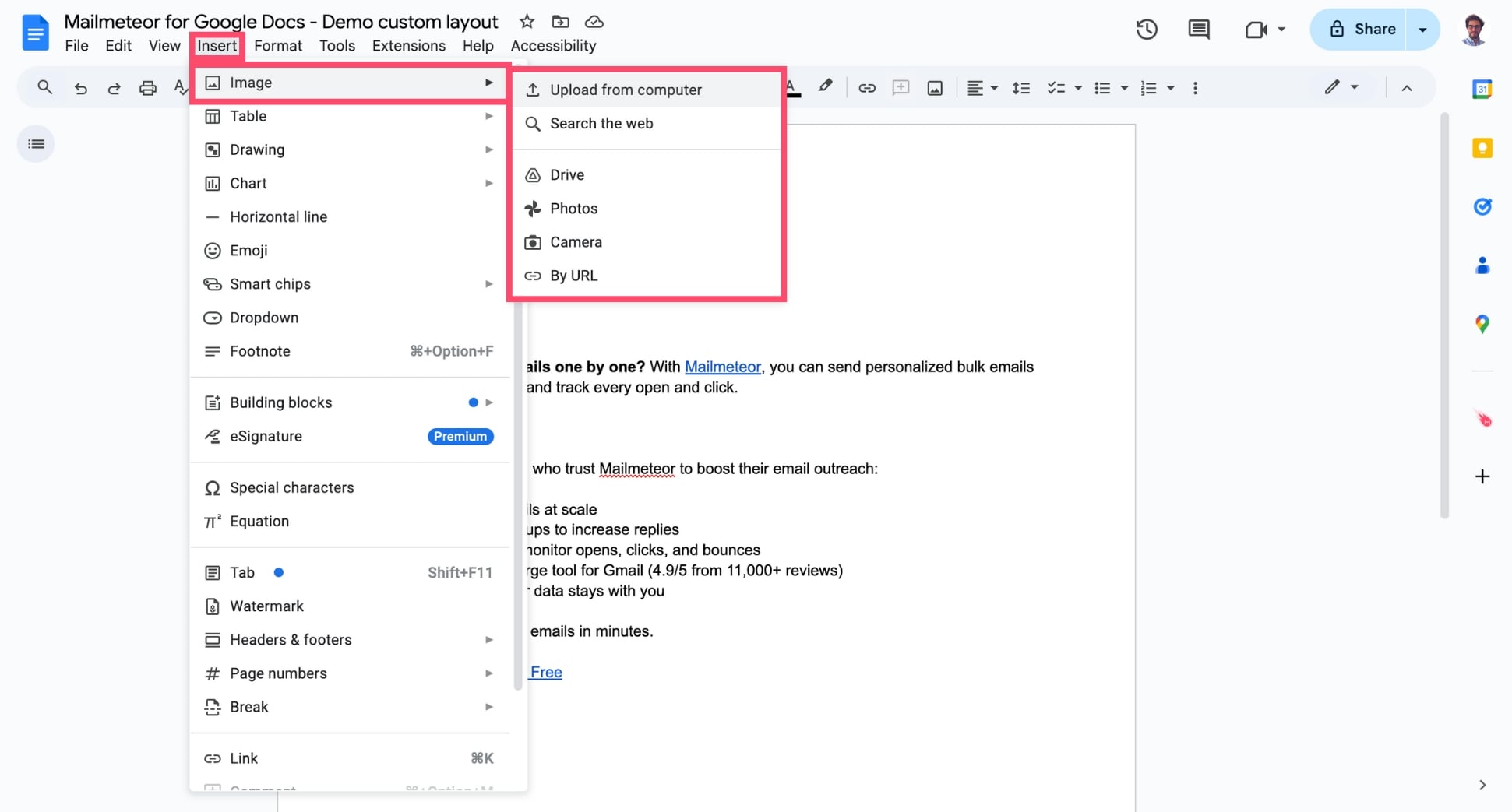This screenshot has height=812, width=1512.
Task: Open the Tools menu
Action: (337, 46)
